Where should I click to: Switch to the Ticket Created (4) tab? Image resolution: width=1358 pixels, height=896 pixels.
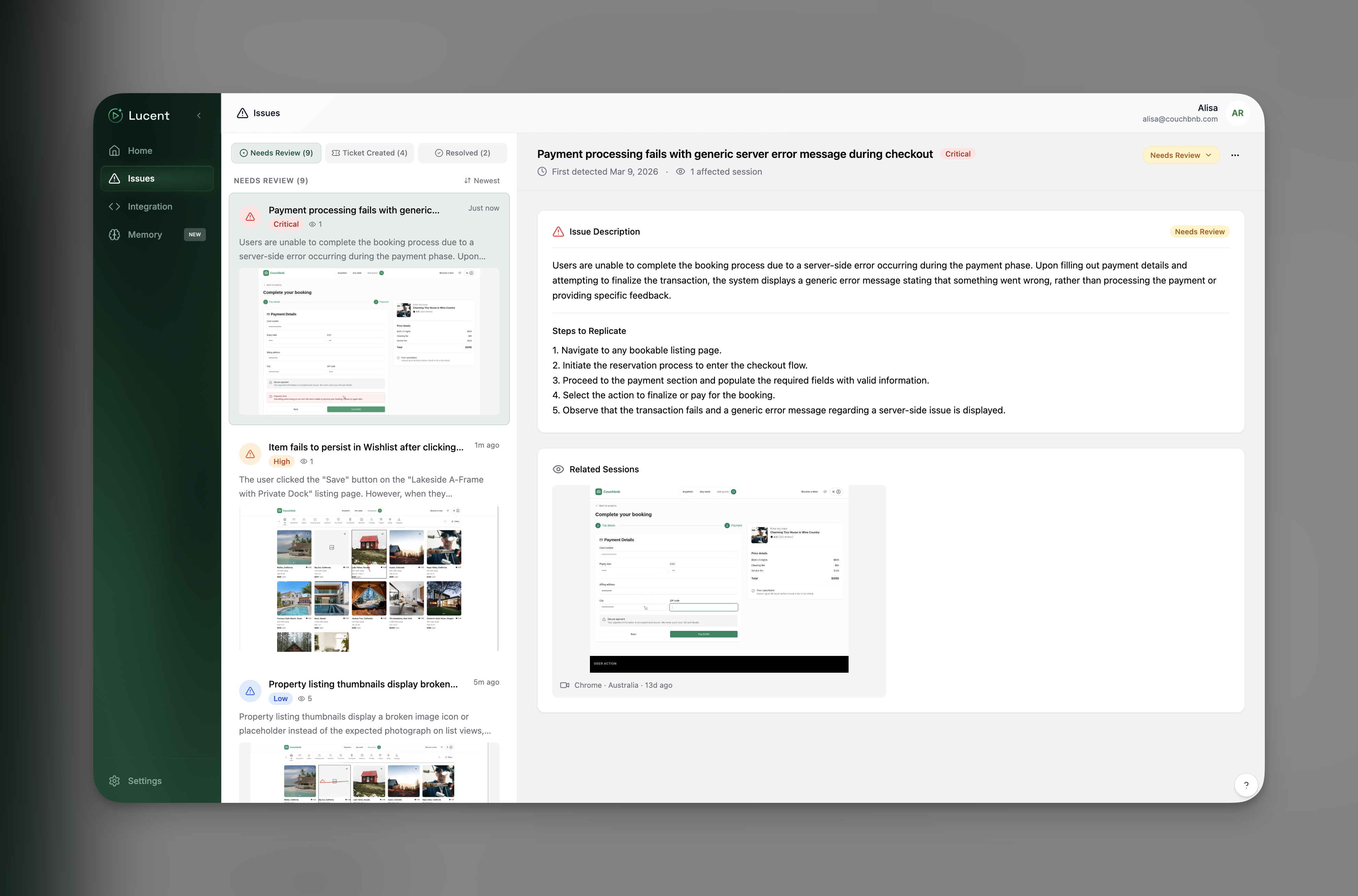pos(370,153)
